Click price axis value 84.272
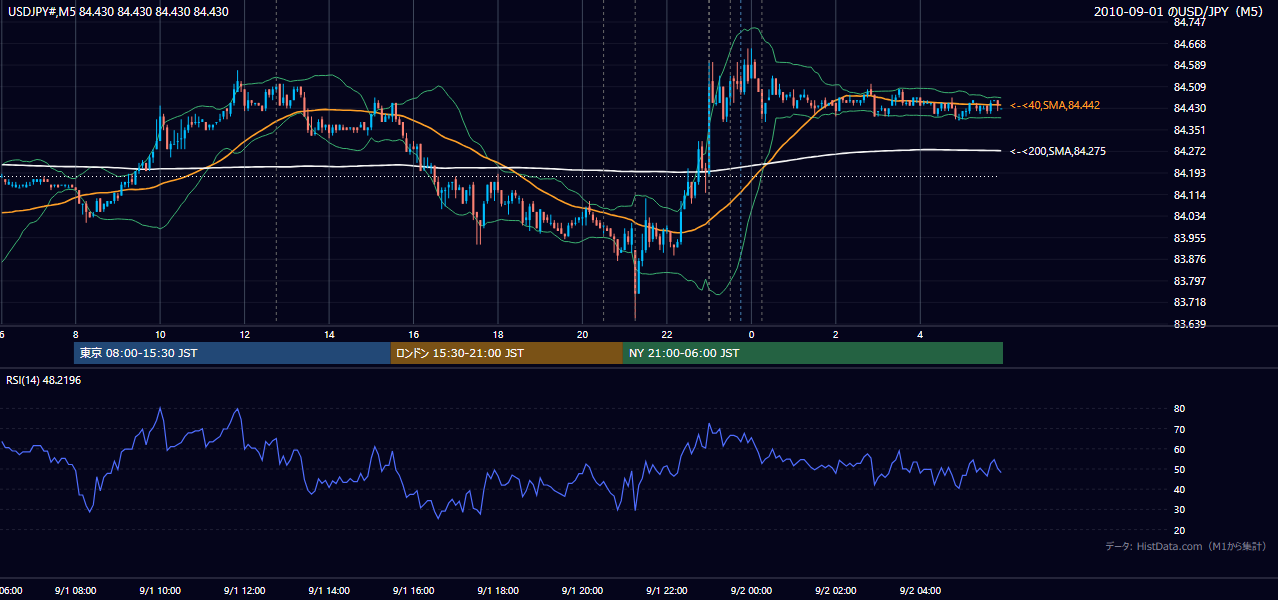 (1189, 151)
